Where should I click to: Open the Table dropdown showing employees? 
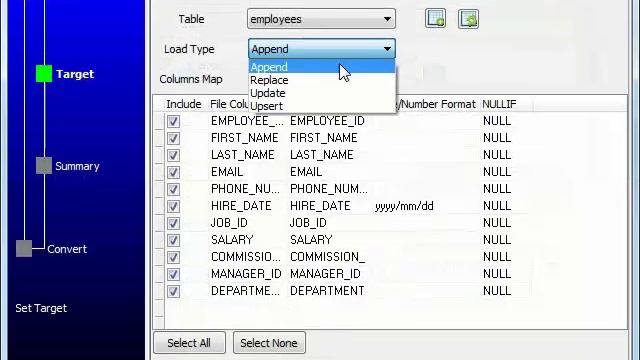click(x=321, y=19)
